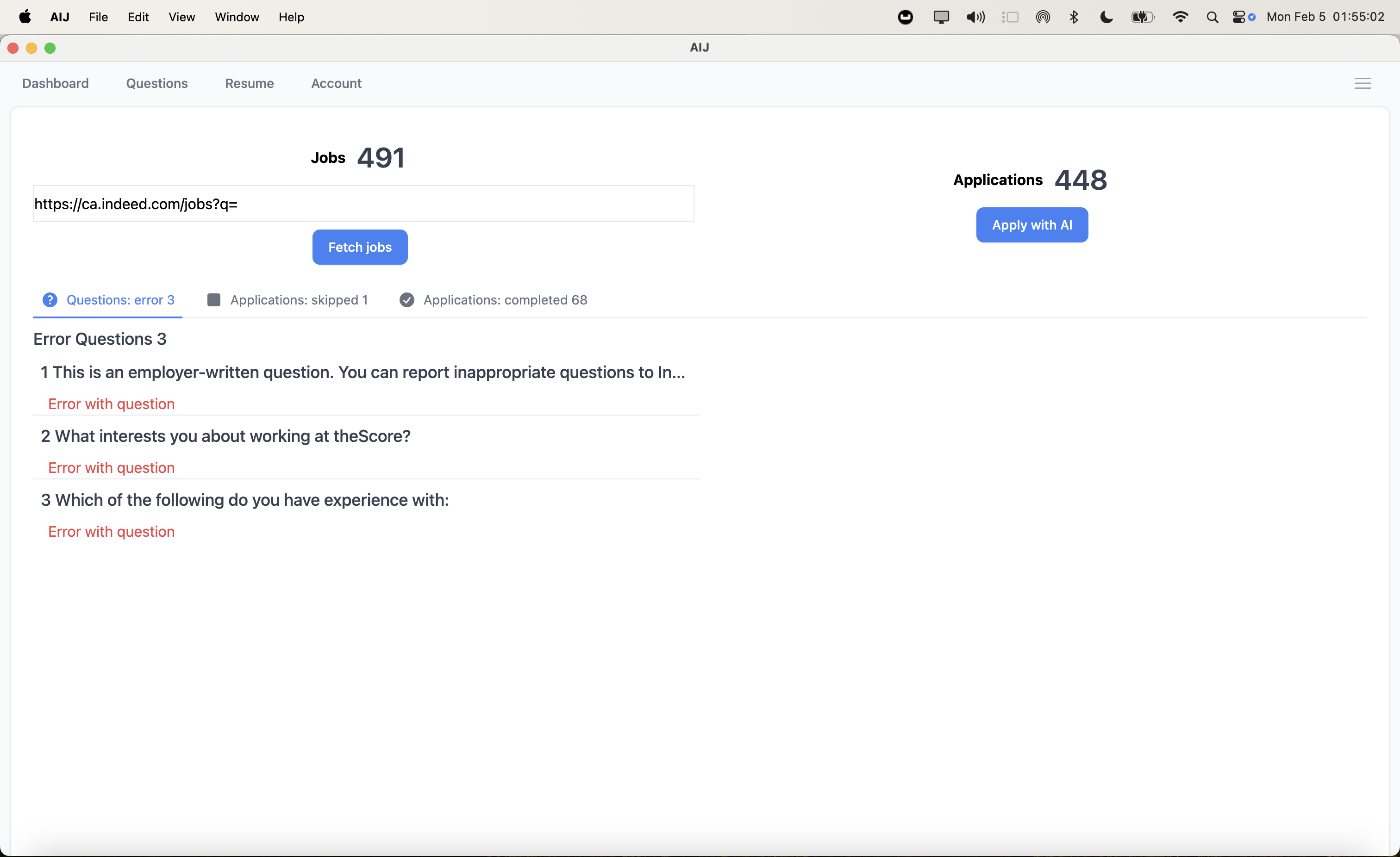Image resolution: width=1400 pixels, height=857 pixels.
Task: Toggle the Focus moon icon
Action: pyautogui.click(x=1106, y=17)
